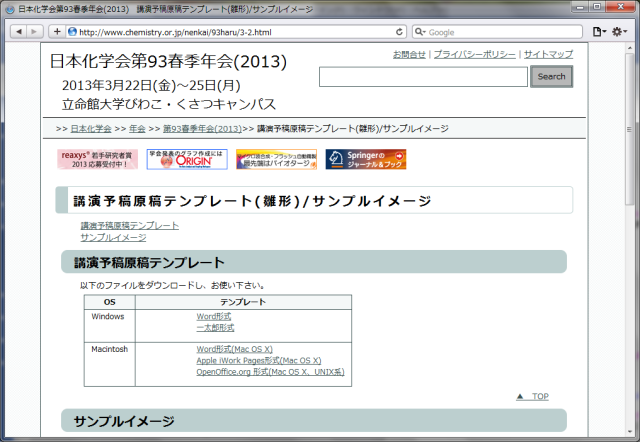
Task: Download the Windows Word形式 template
Action: [x=213, y=316]
